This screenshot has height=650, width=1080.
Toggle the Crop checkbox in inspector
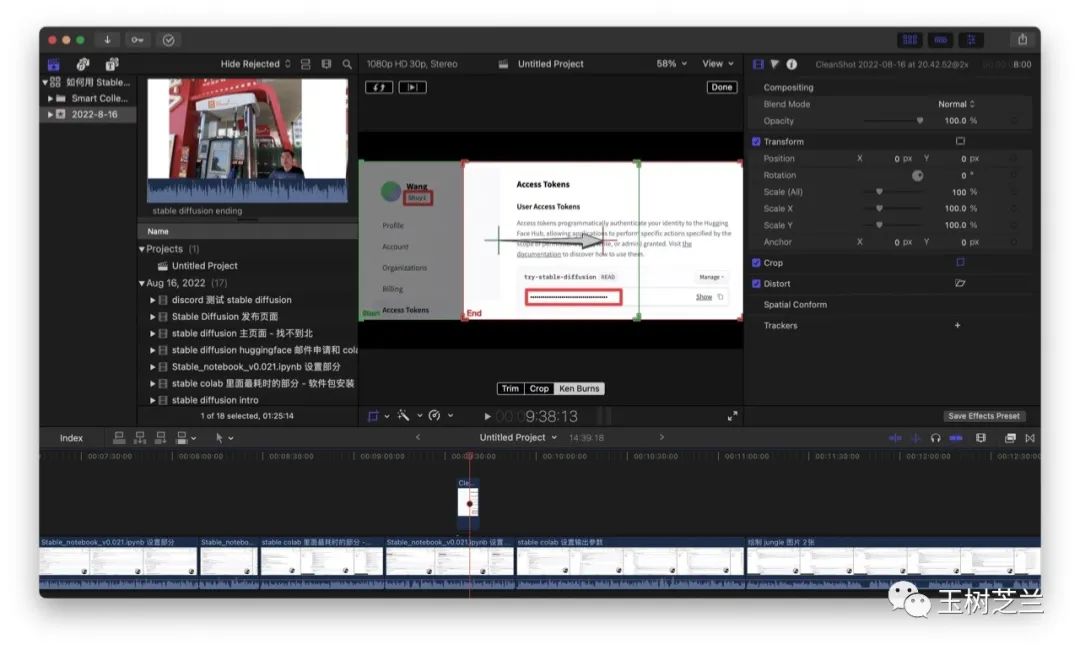pyautogui.click(x=756, y=263)
